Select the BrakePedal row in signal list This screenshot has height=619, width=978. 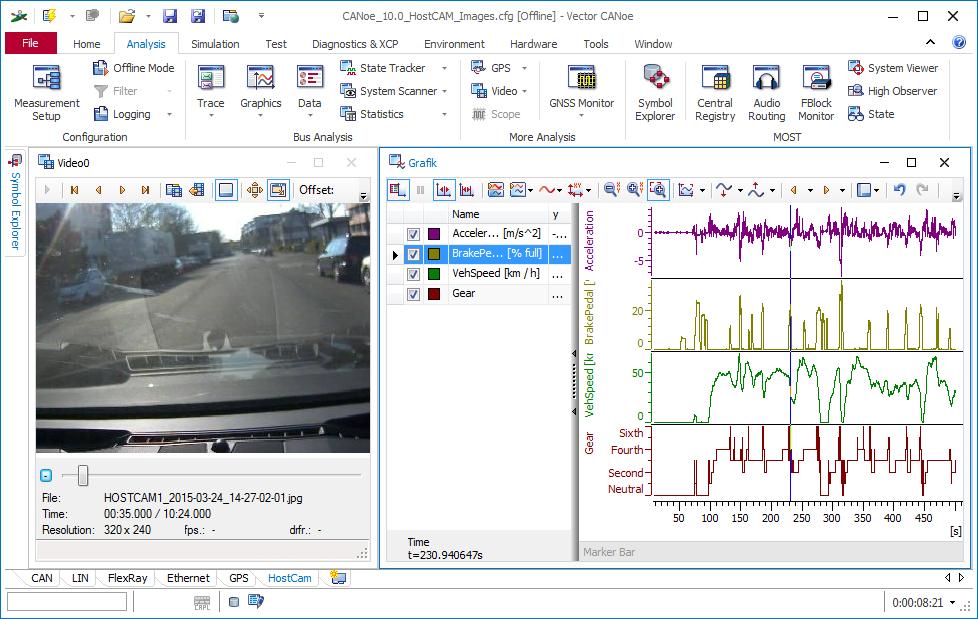pos(495,254)
